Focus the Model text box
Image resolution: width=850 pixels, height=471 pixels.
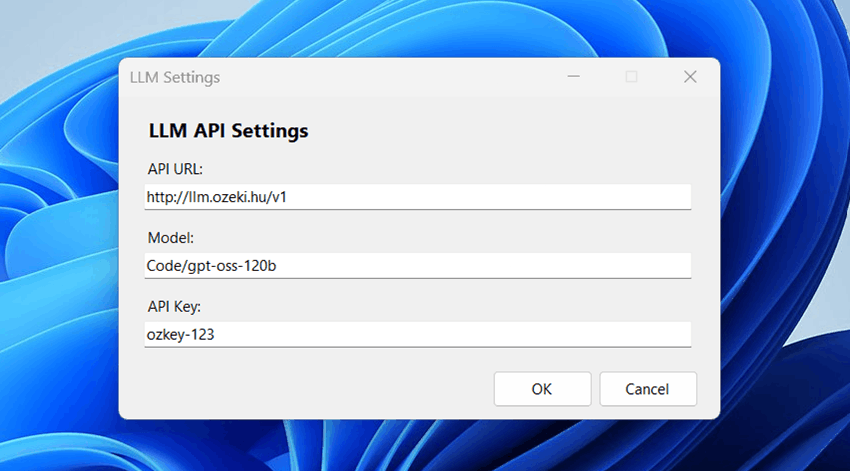417,266
